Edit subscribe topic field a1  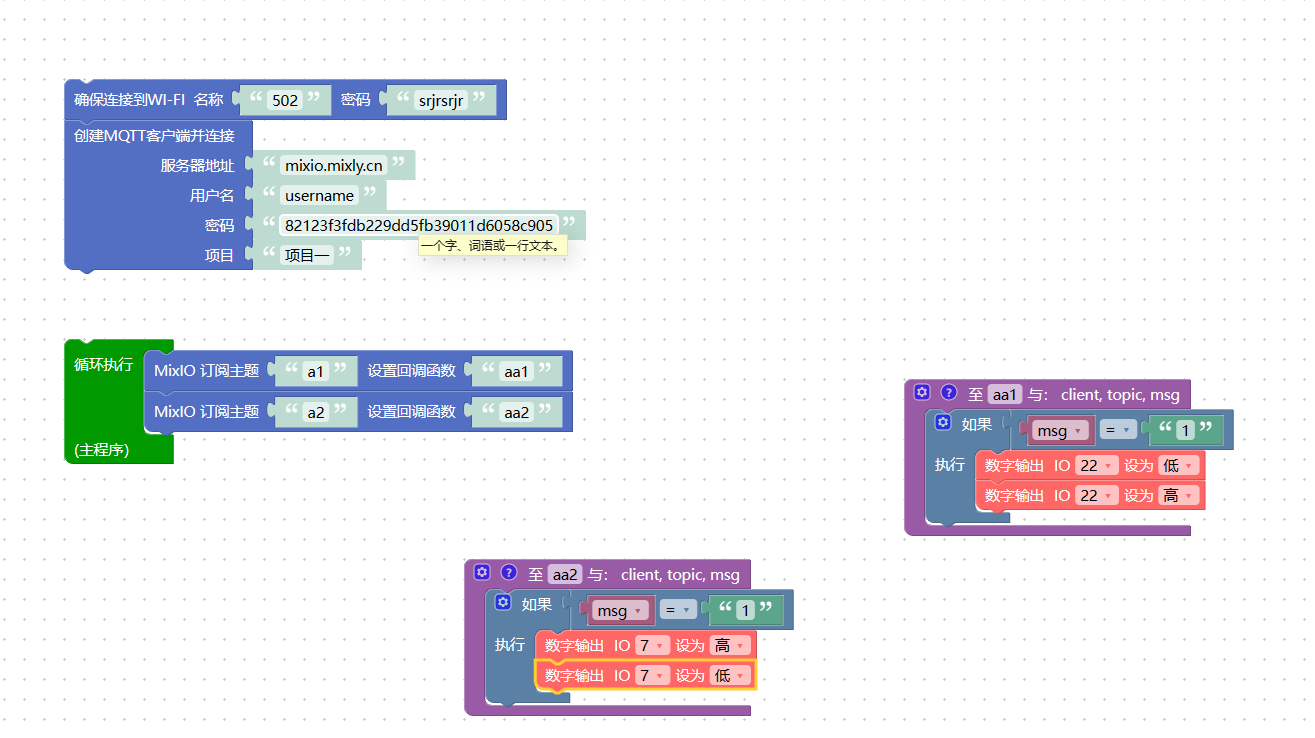316,371
